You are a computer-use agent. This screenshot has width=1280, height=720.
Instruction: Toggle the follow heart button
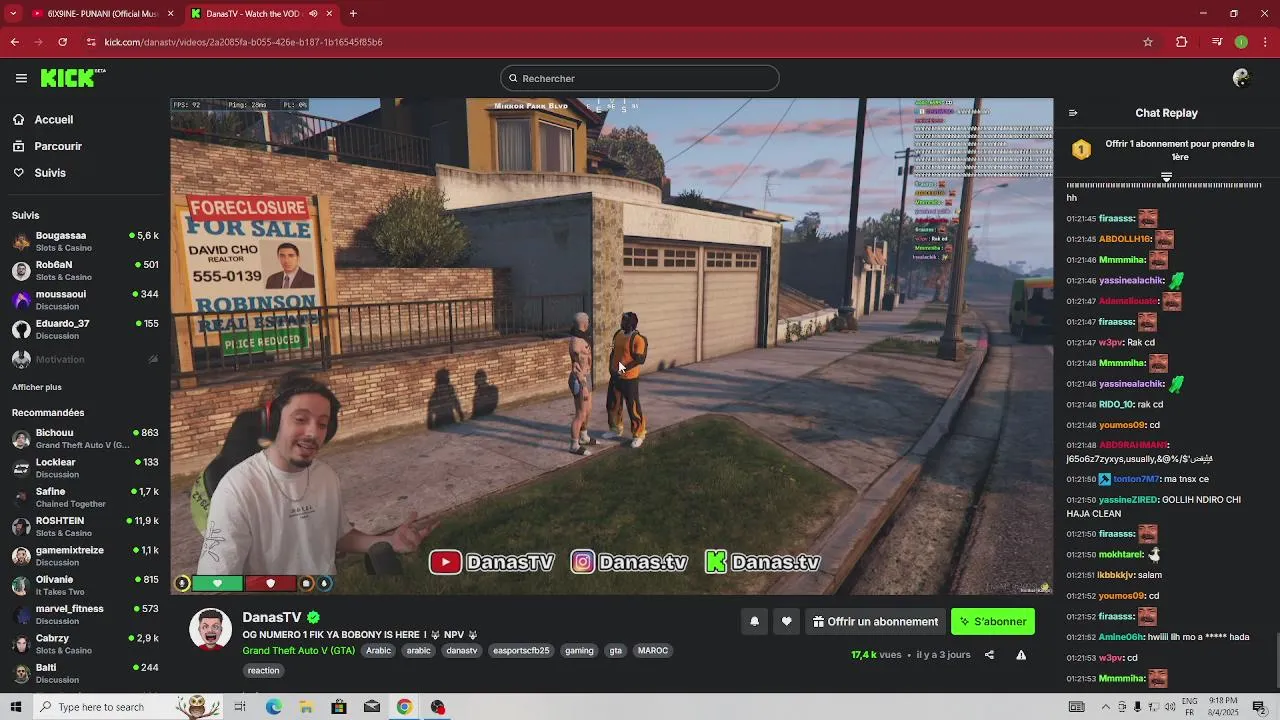787,621
